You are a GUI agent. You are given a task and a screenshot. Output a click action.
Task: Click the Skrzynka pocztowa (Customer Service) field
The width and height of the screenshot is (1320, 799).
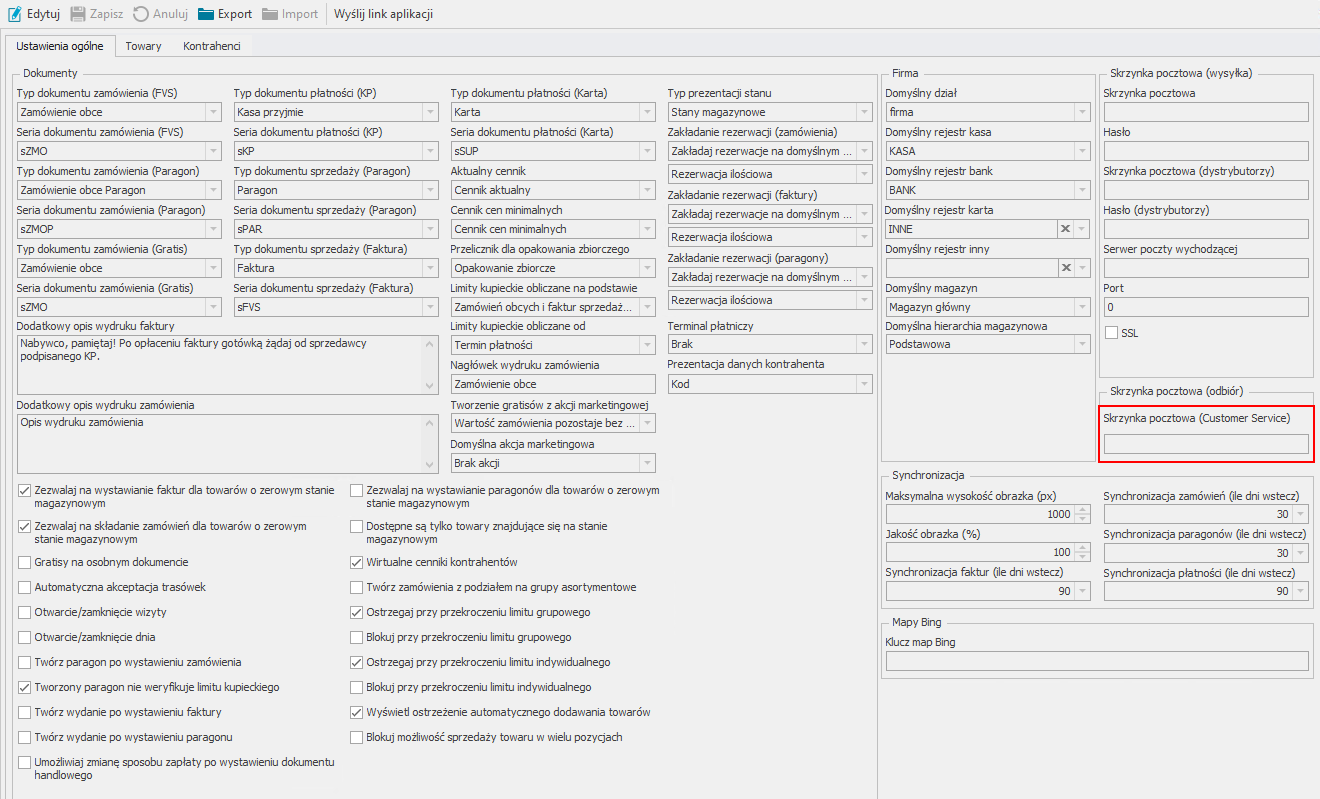pos(1205,444)
